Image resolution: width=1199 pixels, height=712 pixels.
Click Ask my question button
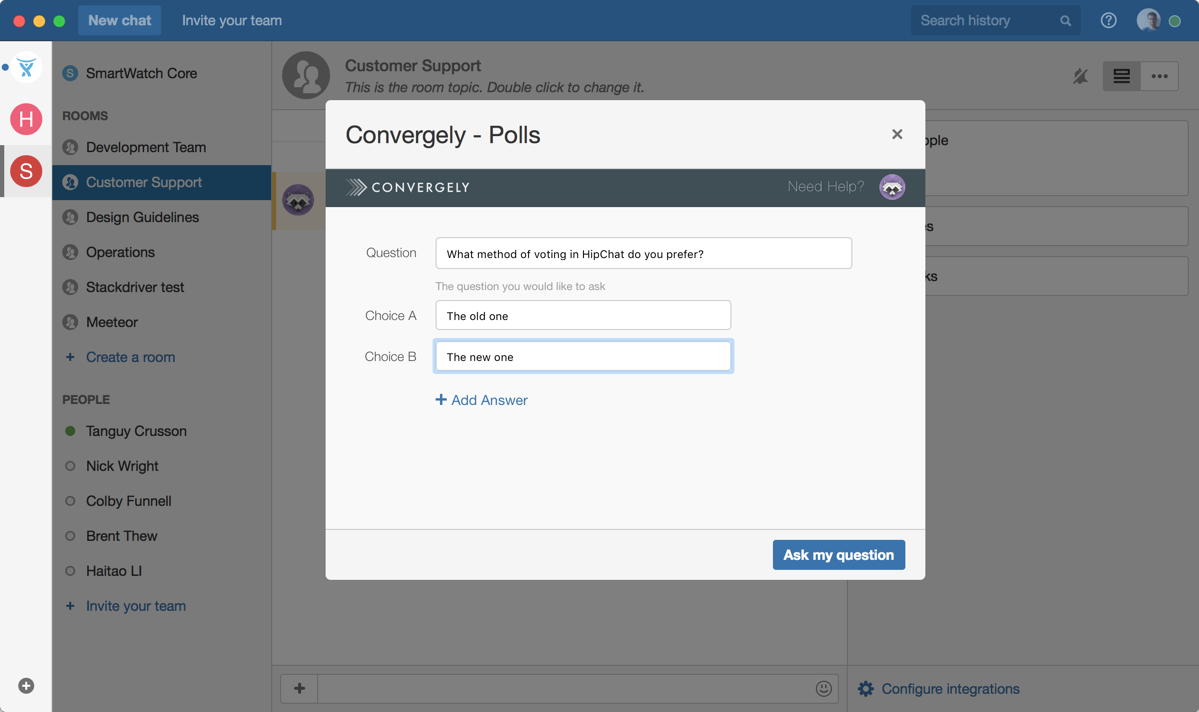coord(838,555)
